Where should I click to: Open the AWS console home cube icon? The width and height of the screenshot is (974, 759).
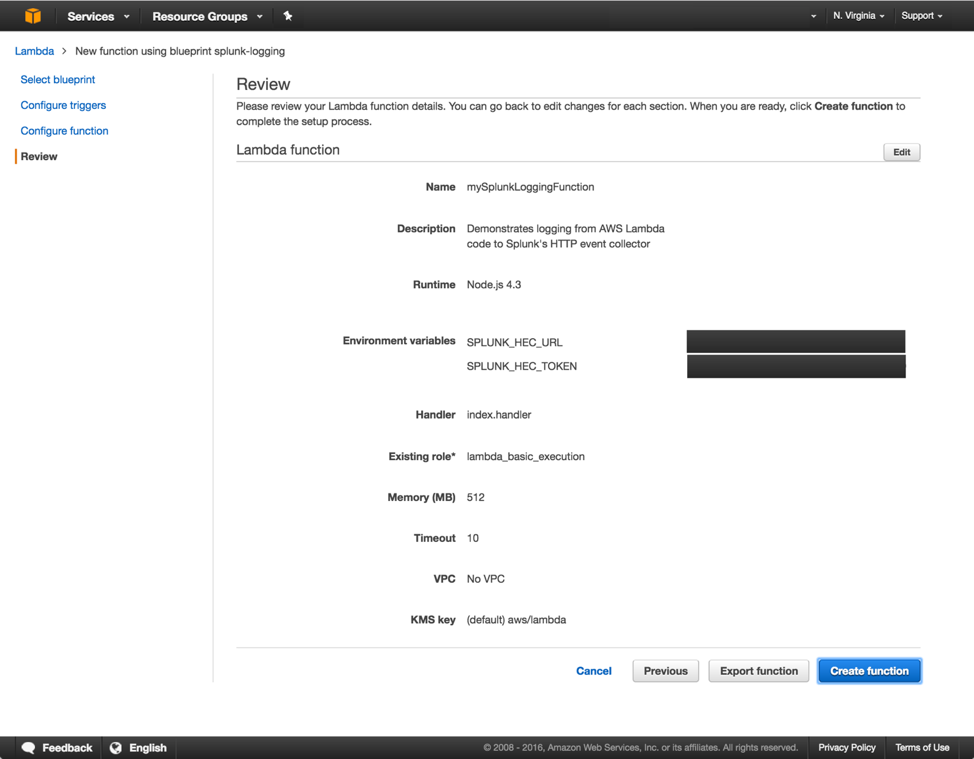point(33,16)
